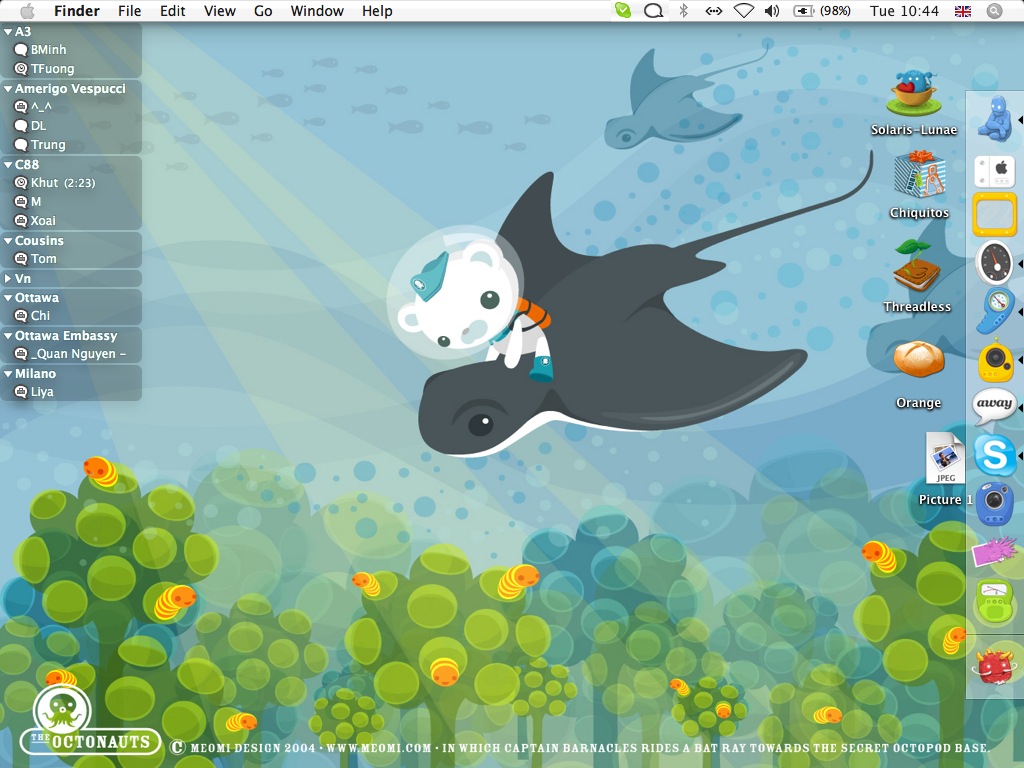Click the red monster dock icon
This screenshot has height=768, width=1024.
994,666
